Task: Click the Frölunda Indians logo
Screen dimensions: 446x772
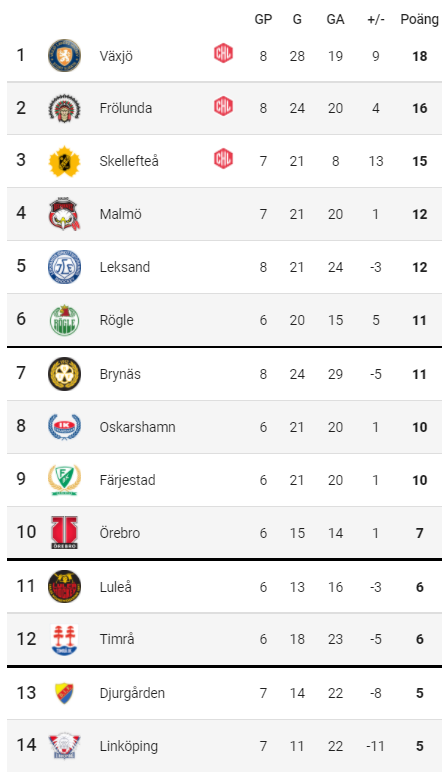Action: pyautogui.click(x=64, y=108)
